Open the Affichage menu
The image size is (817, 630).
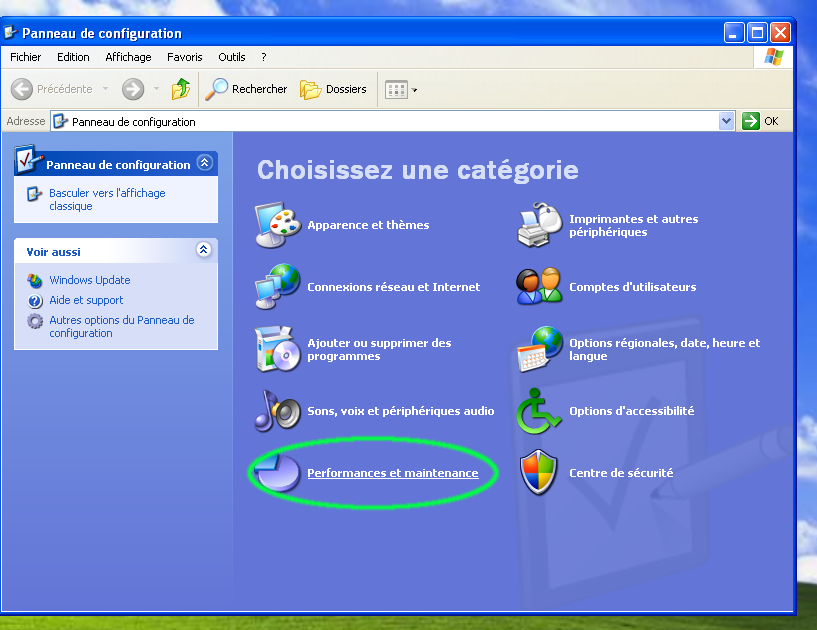(x=128, y=57)
